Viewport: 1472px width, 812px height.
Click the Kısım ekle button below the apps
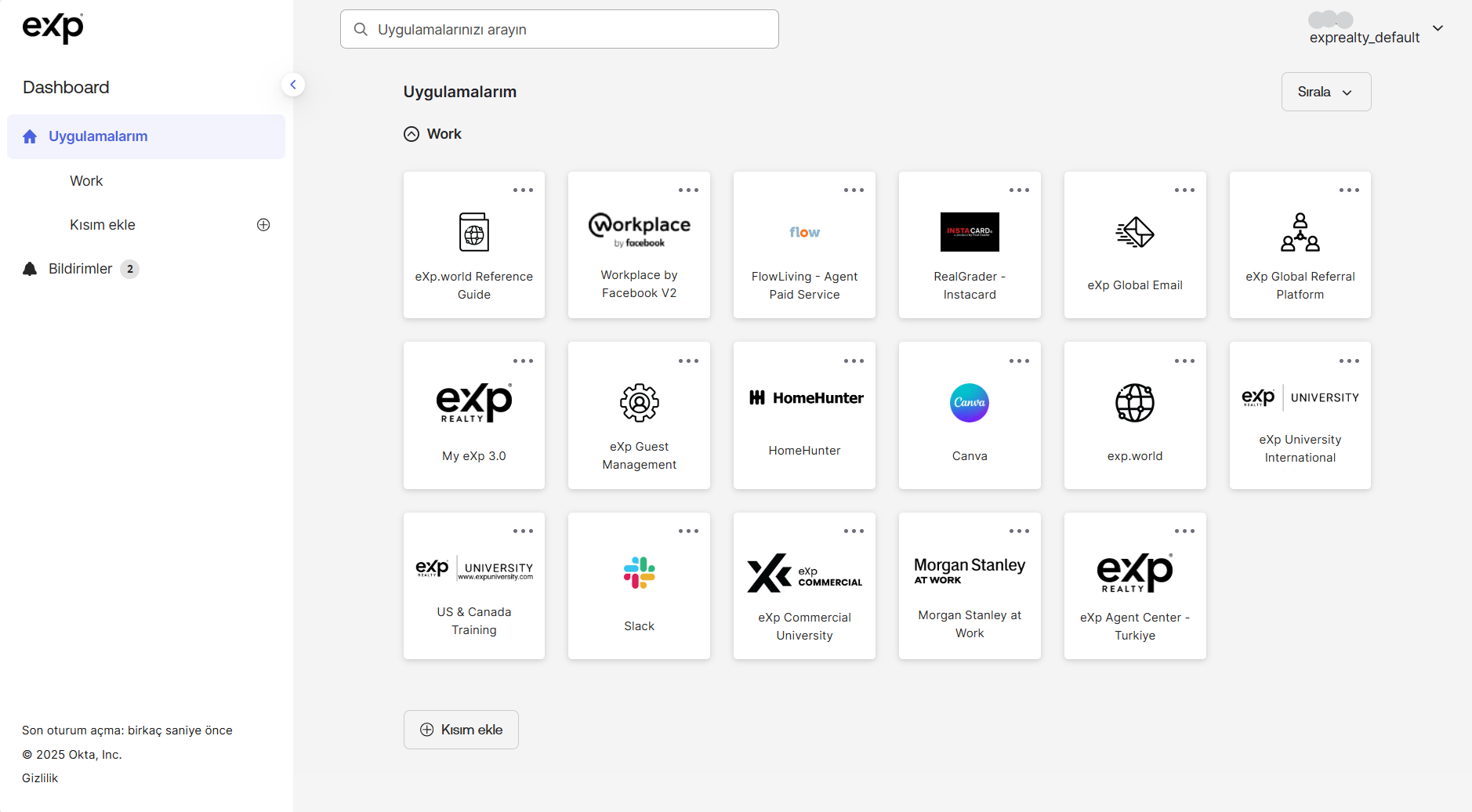tap(461, 730)
